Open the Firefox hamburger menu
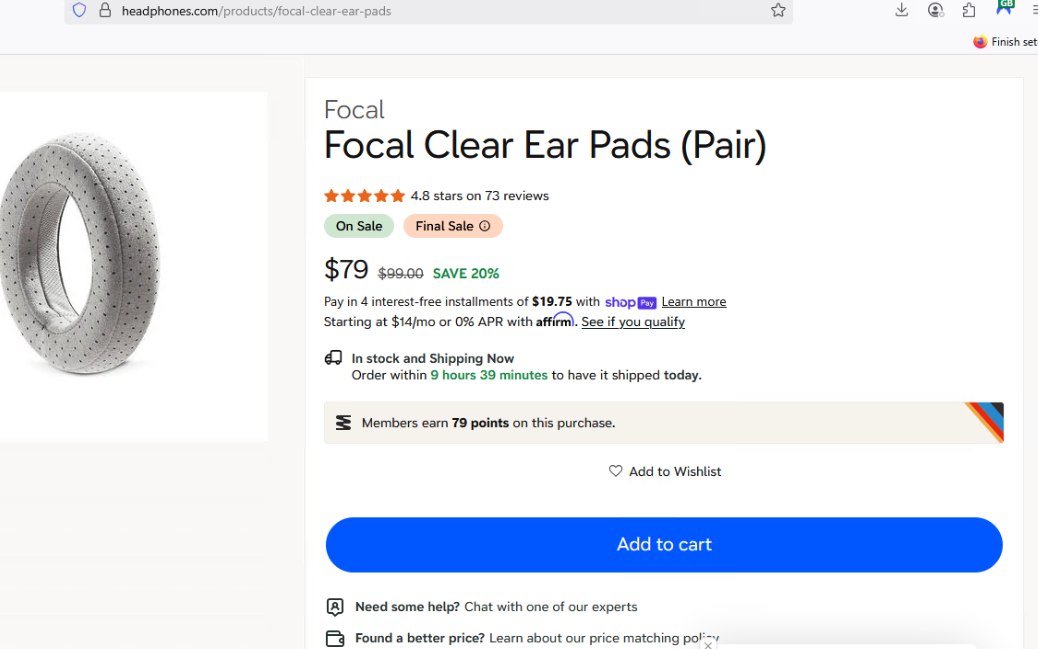1038x649 pixels. 1033,10
